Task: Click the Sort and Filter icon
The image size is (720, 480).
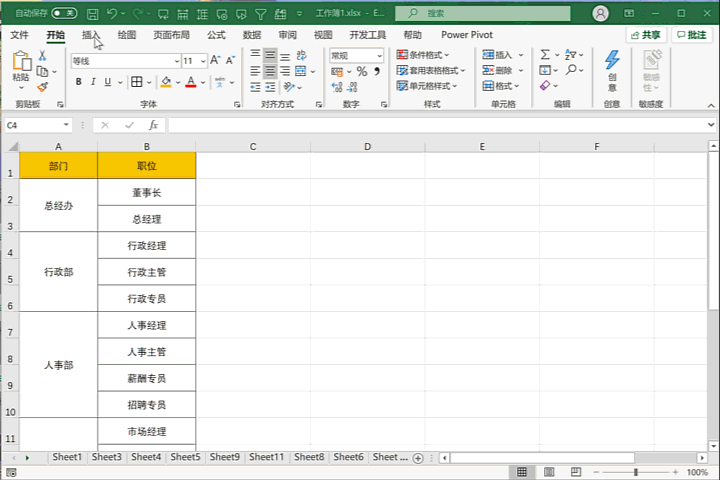Action: [571, 55]
